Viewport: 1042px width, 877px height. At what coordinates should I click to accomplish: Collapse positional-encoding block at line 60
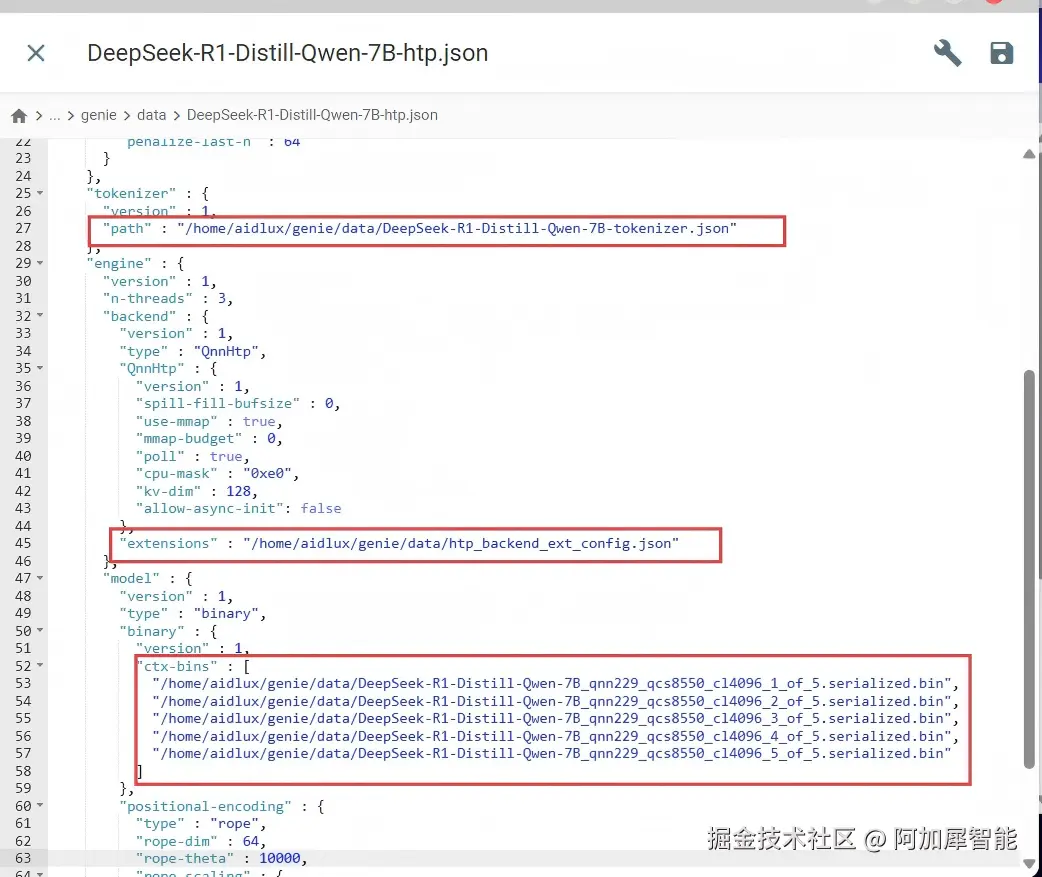pos(40,805)
